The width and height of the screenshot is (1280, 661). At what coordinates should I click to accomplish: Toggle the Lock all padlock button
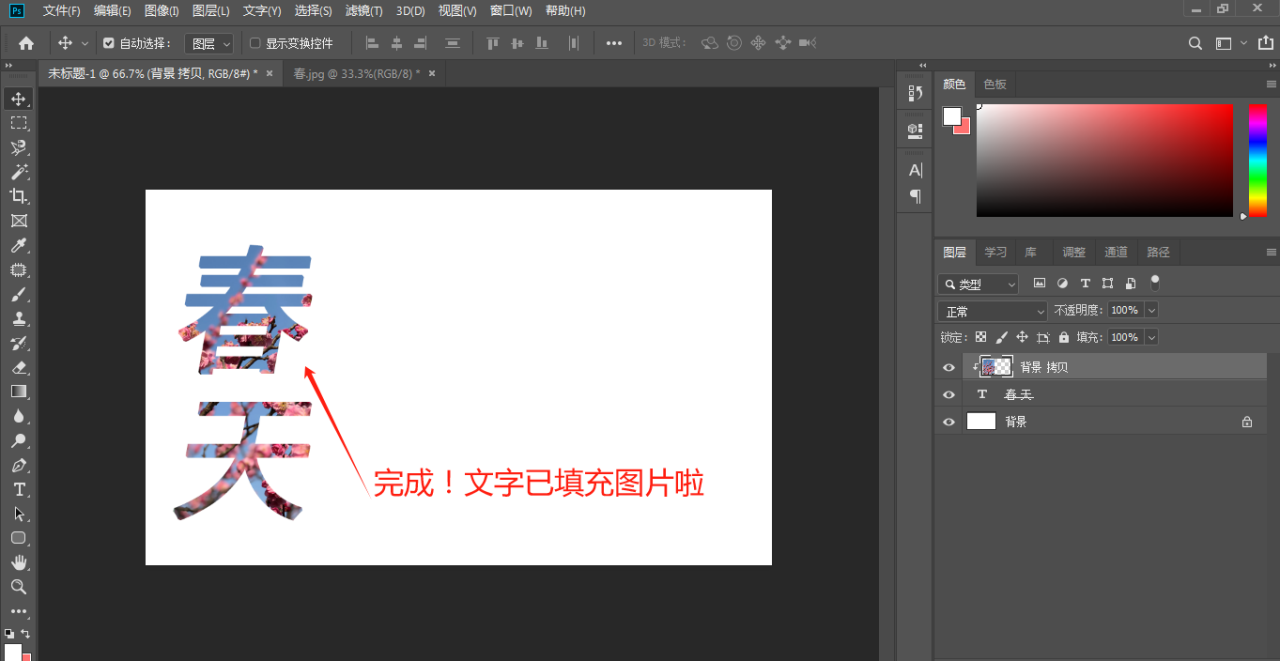[1064, 337]
